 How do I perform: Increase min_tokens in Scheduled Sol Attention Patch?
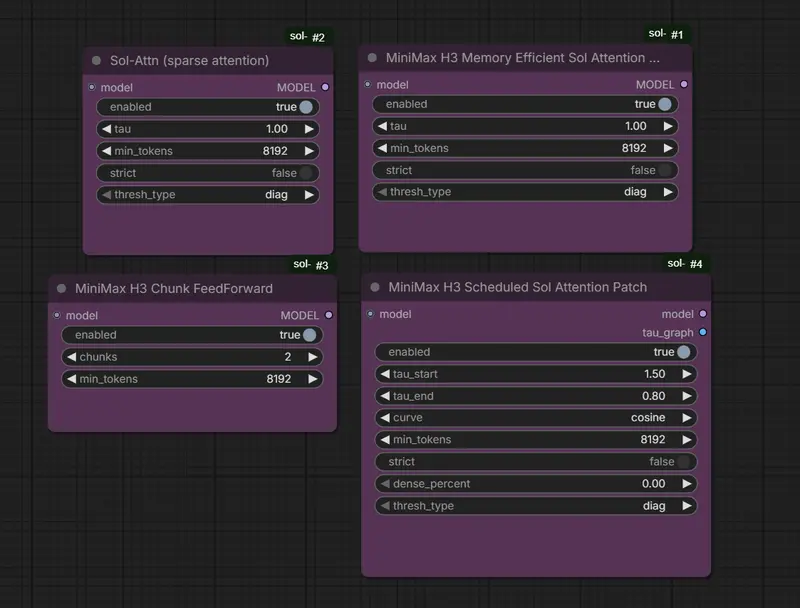pos(687,440)
